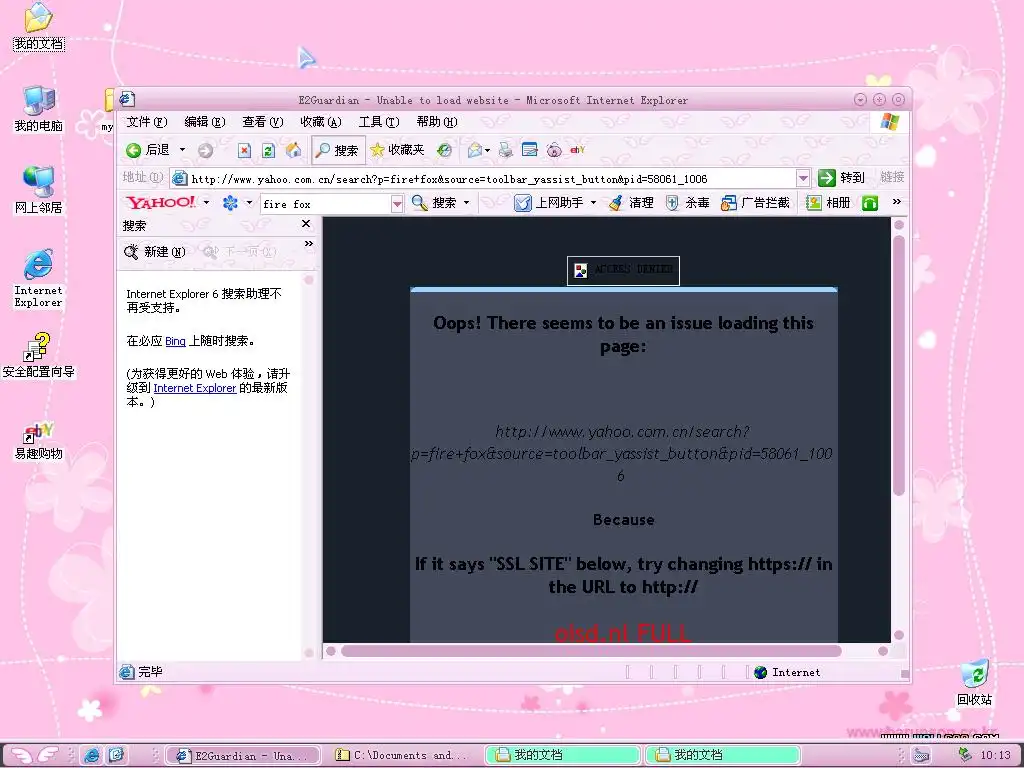This screenshot has height=768, width=1024.
Task: Open the 上网助手 dropdown arrow
Action: (x=593, y=203)
